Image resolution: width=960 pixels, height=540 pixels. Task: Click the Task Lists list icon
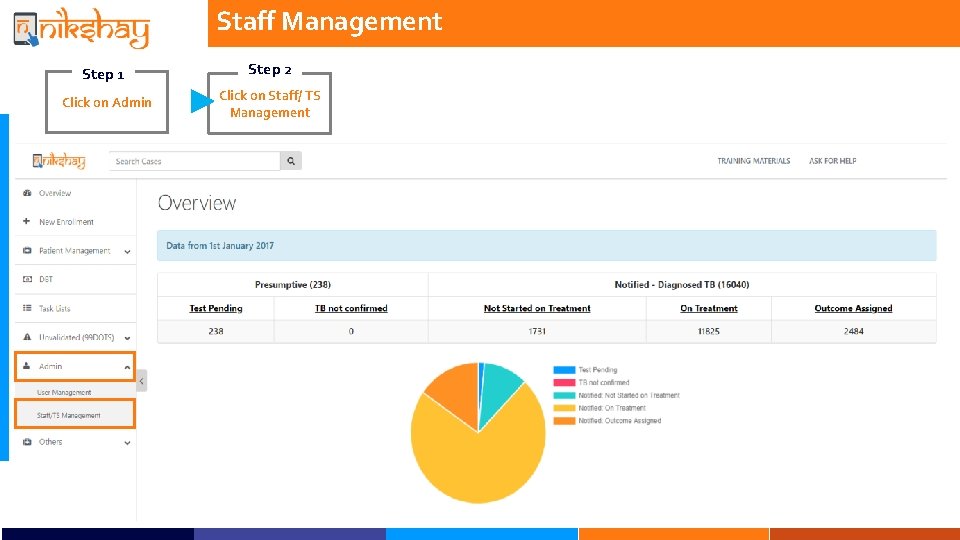pos(27,308)
